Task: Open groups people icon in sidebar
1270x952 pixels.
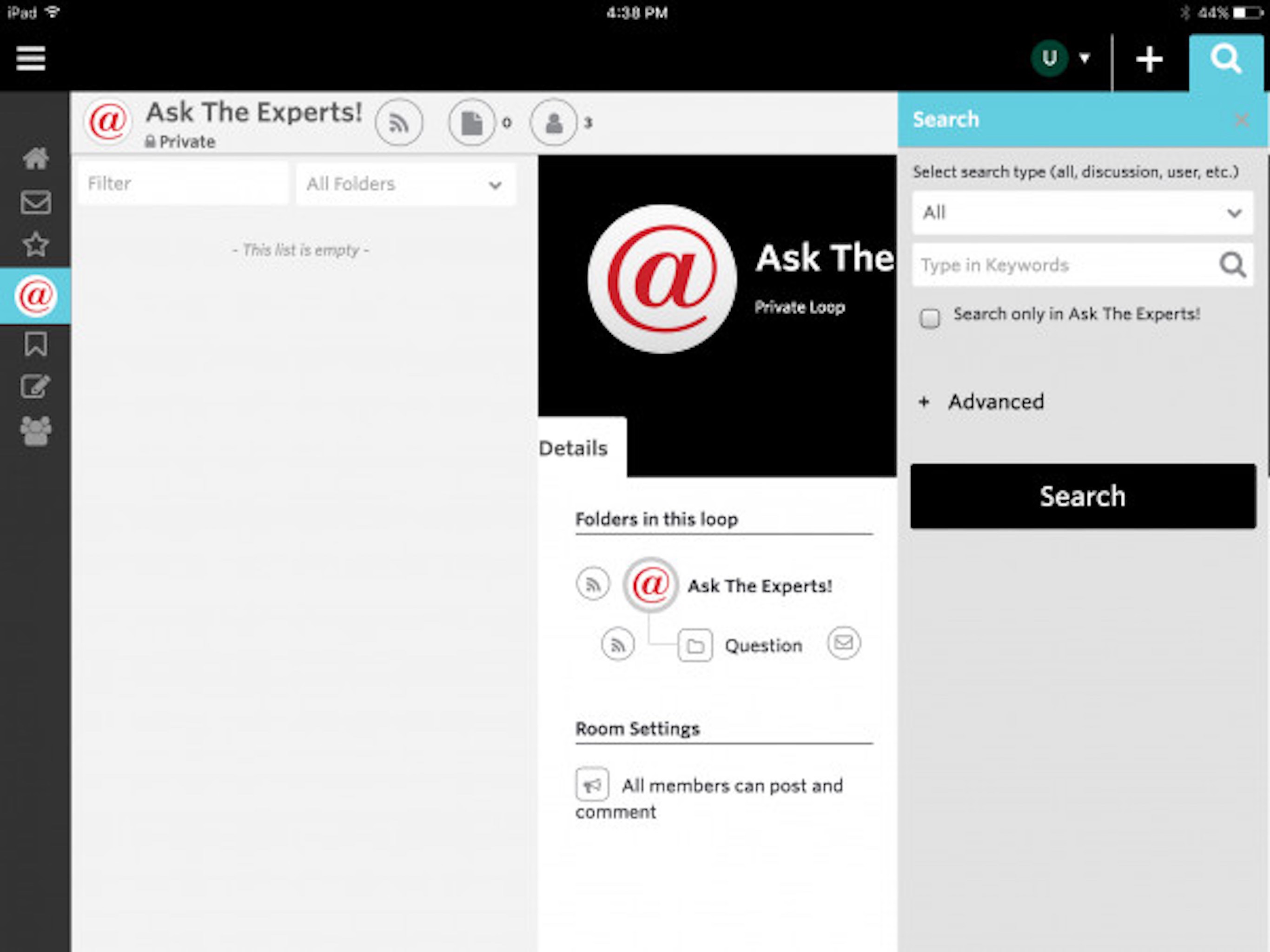Action: coord(36,430)
